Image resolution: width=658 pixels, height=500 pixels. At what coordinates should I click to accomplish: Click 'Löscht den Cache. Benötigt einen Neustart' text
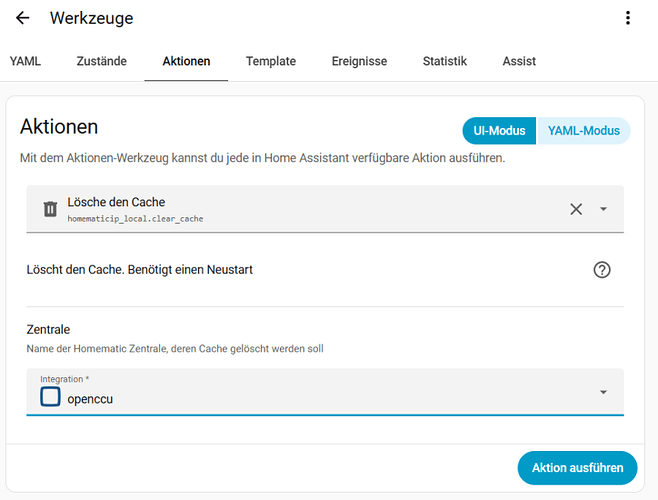(140, 270)
